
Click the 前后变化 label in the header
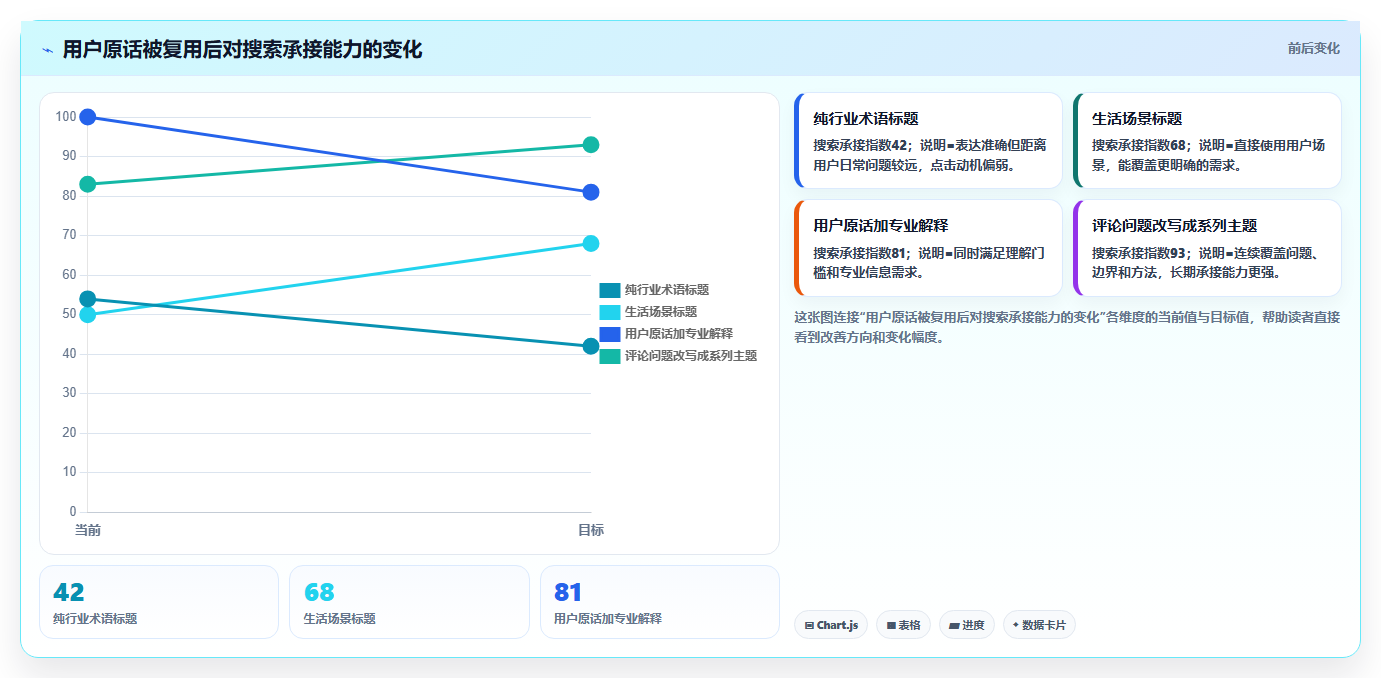[x=1313, y=48]
